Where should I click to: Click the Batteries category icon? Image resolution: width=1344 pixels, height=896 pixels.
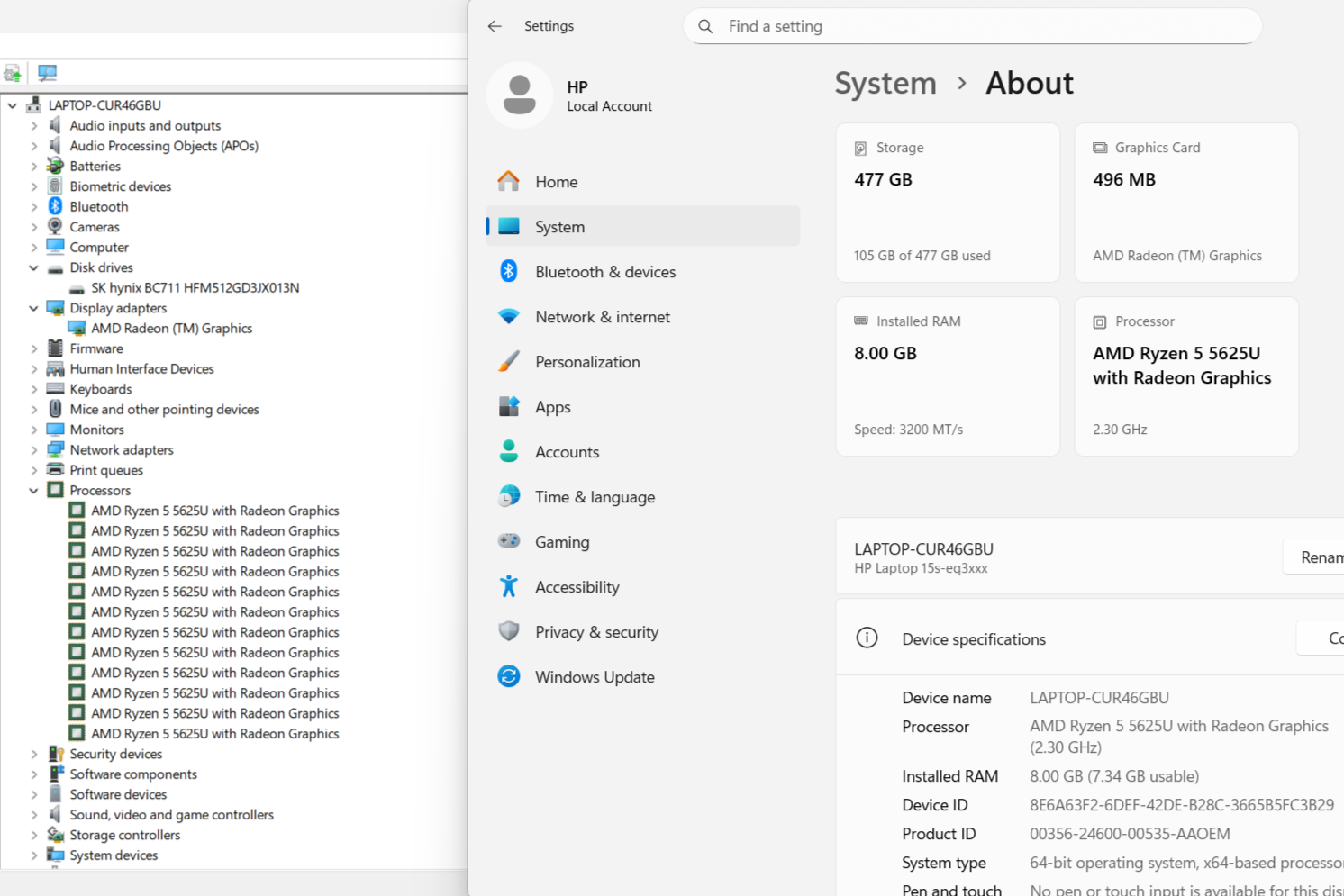(x=55, y=166)
